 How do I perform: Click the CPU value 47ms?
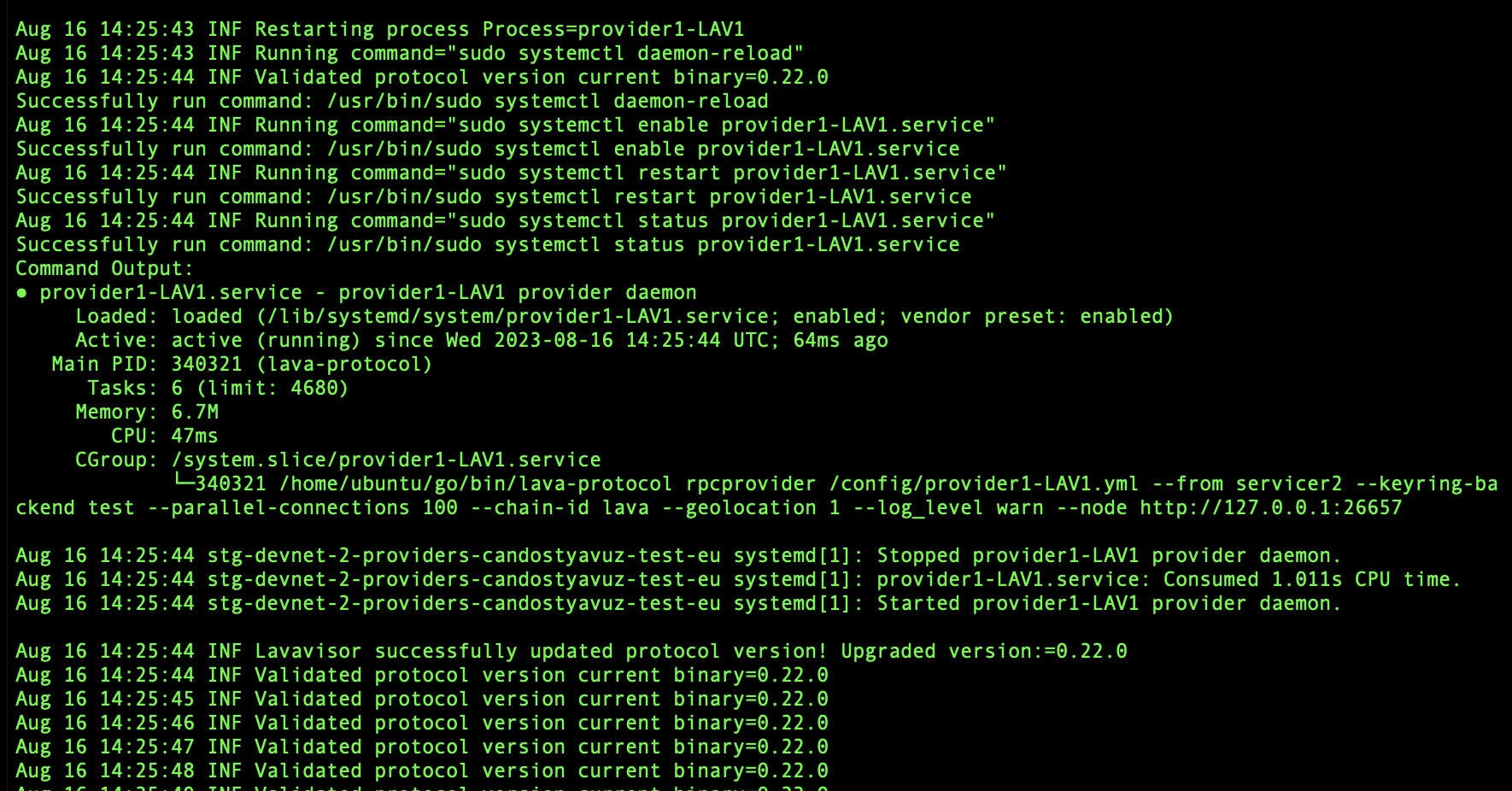[x=194, y=436]
